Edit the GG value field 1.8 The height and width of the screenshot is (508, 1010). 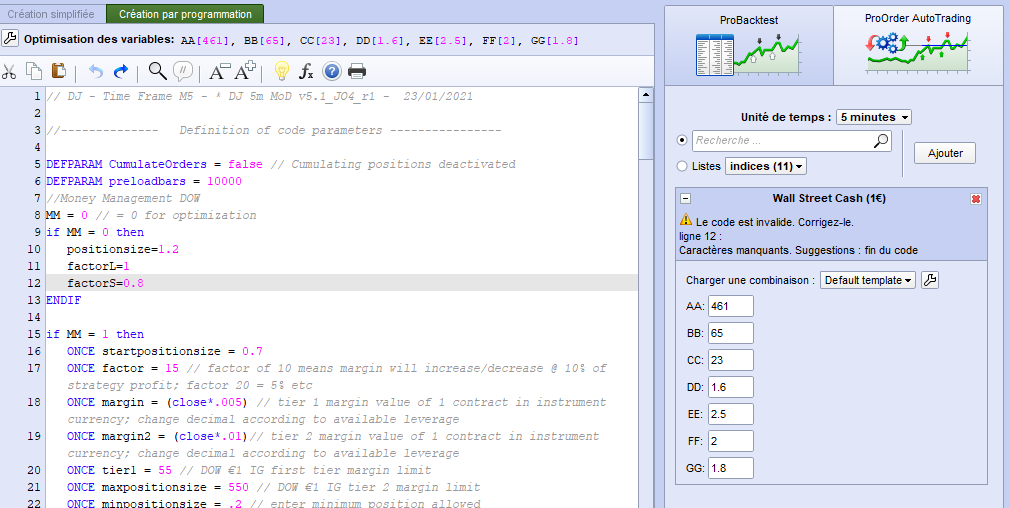tap(730, 469)
